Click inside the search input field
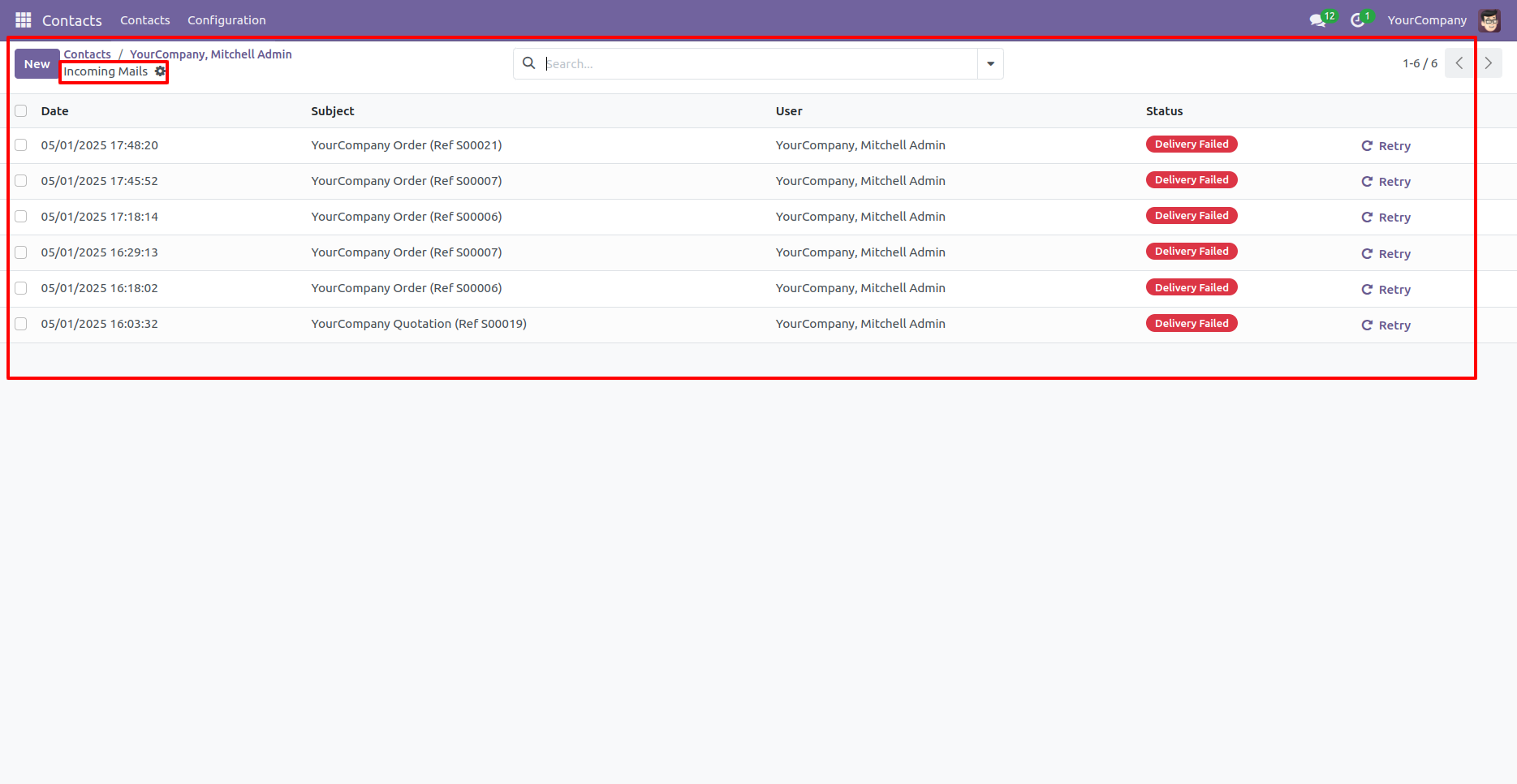Image resolution: width=1517 pixels, height=784 pixels. 730,62
